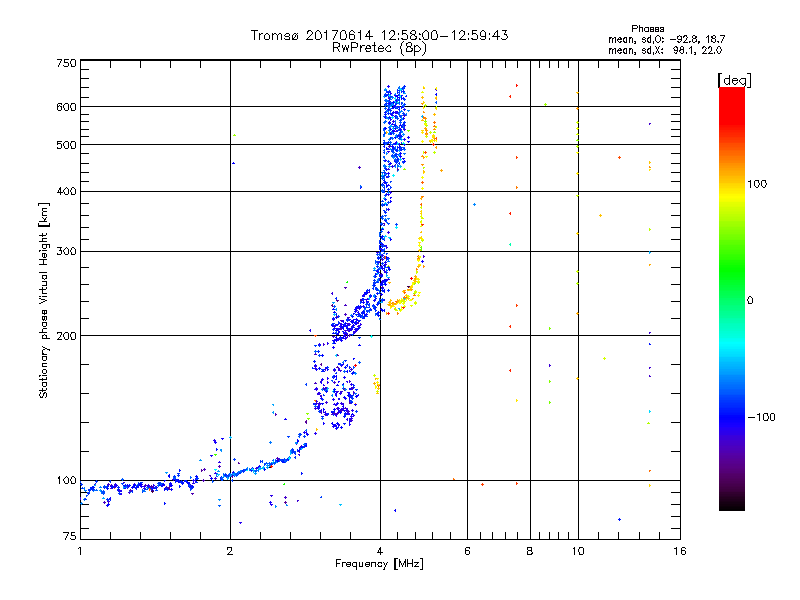The width and height of the screenshot is (800, 600).
Task: Click the frequency axis '10' tick label
Action: [x=578, y=551]
